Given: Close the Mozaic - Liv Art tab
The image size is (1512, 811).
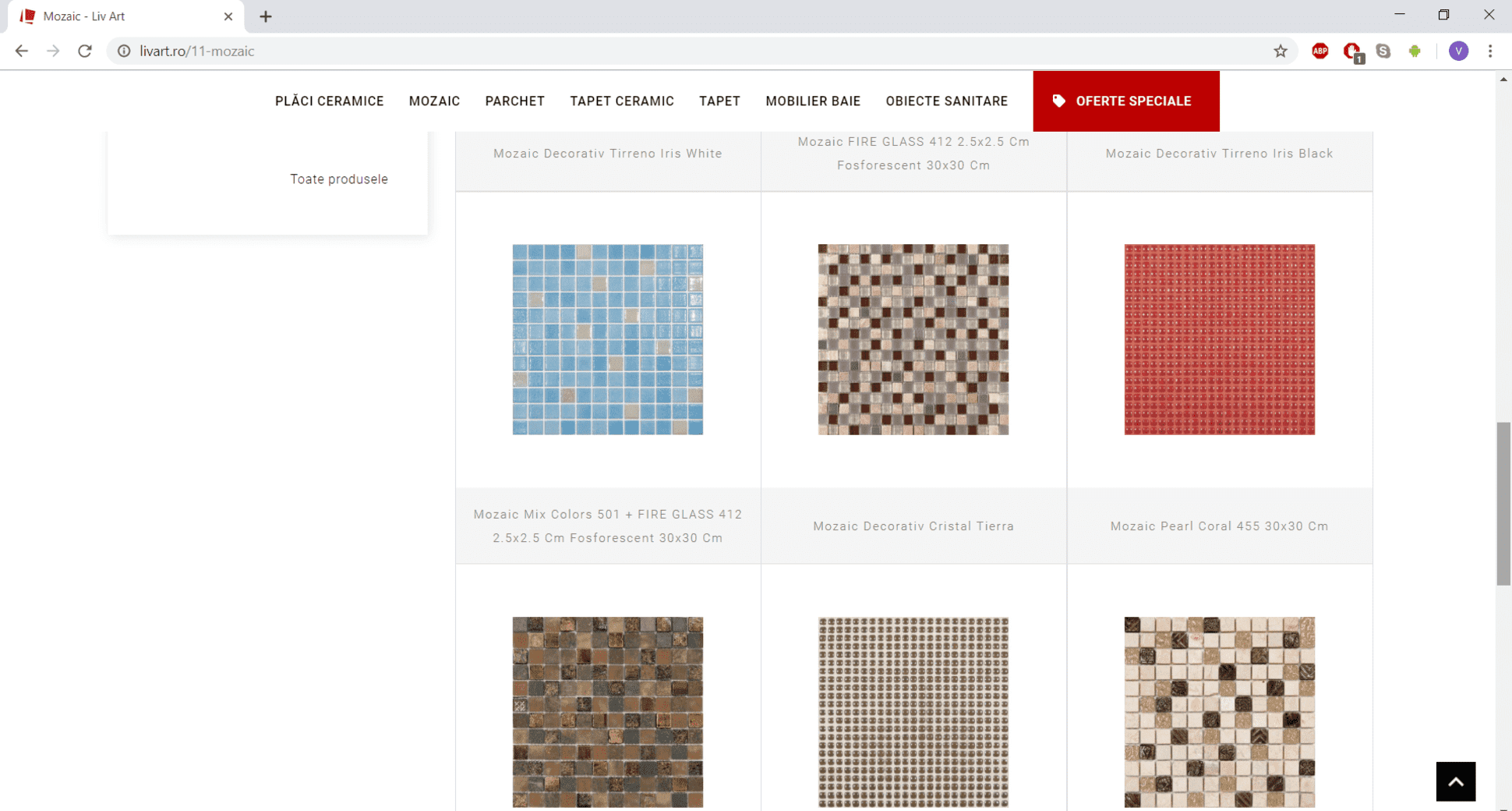Looking at the screenshot, I should coord(228,16).
